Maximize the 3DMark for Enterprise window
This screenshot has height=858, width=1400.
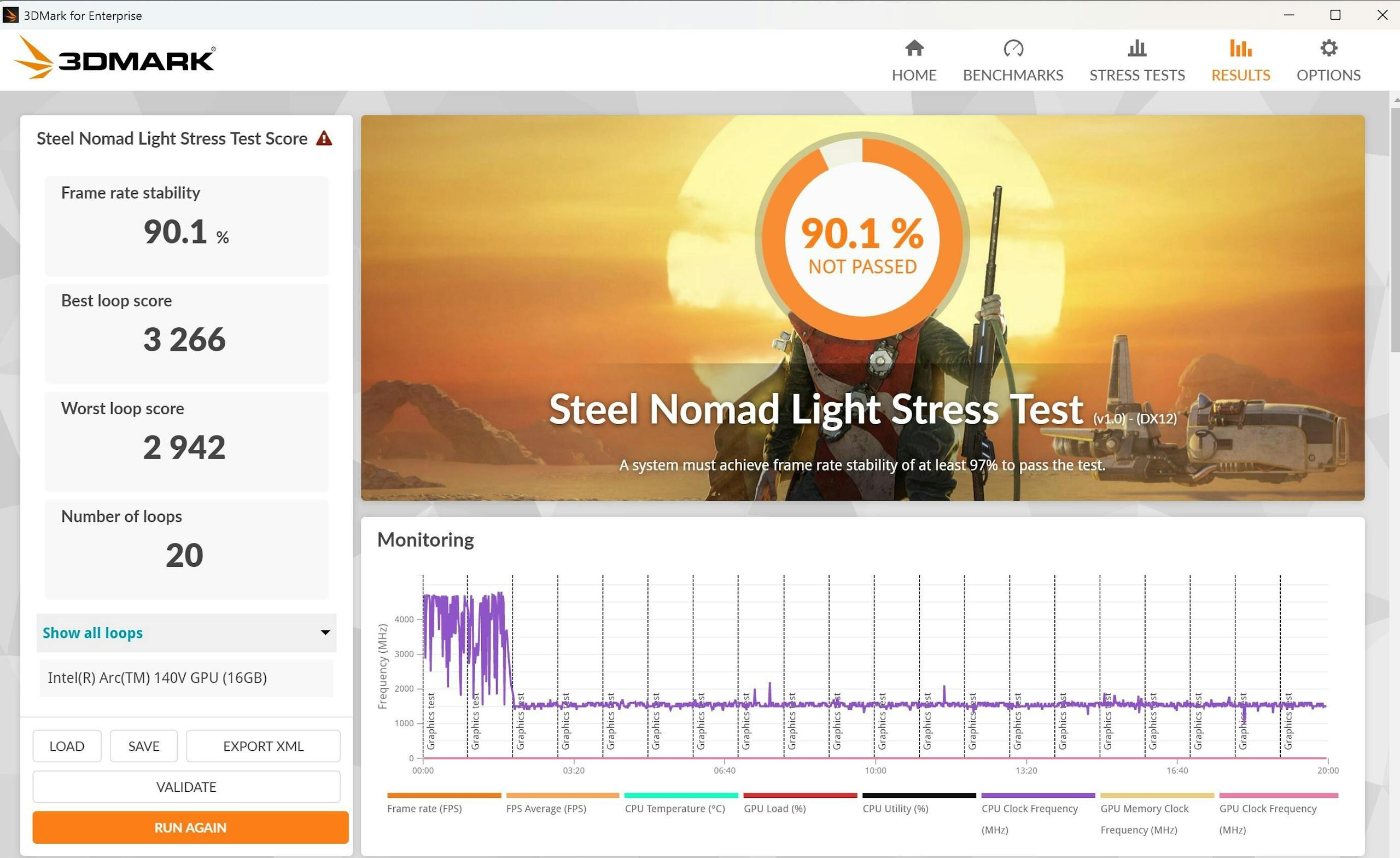coord(1335,15)
